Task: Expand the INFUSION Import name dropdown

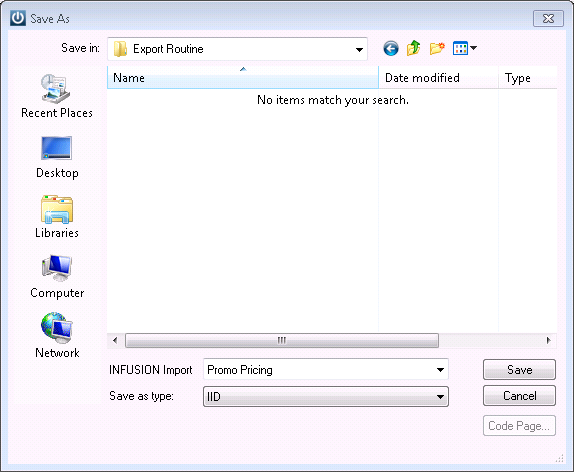Action: 440,370
